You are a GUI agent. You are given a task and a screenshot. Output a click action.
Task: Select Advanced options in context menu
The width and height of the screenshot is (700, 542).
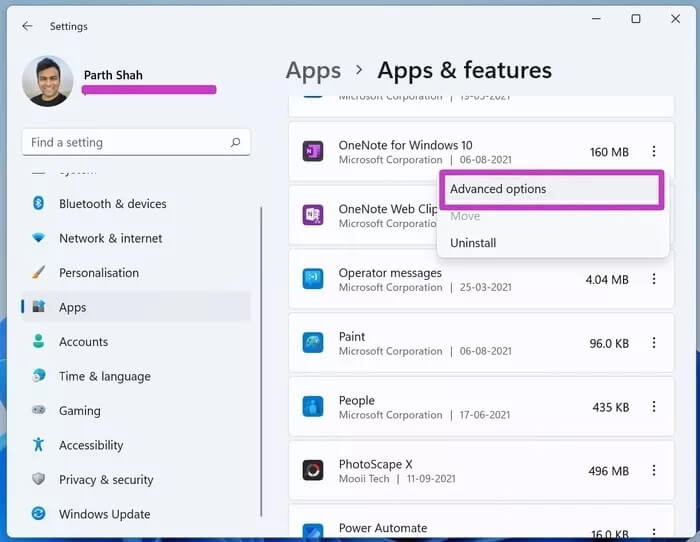pyautogui.click(x=552, y=189)
